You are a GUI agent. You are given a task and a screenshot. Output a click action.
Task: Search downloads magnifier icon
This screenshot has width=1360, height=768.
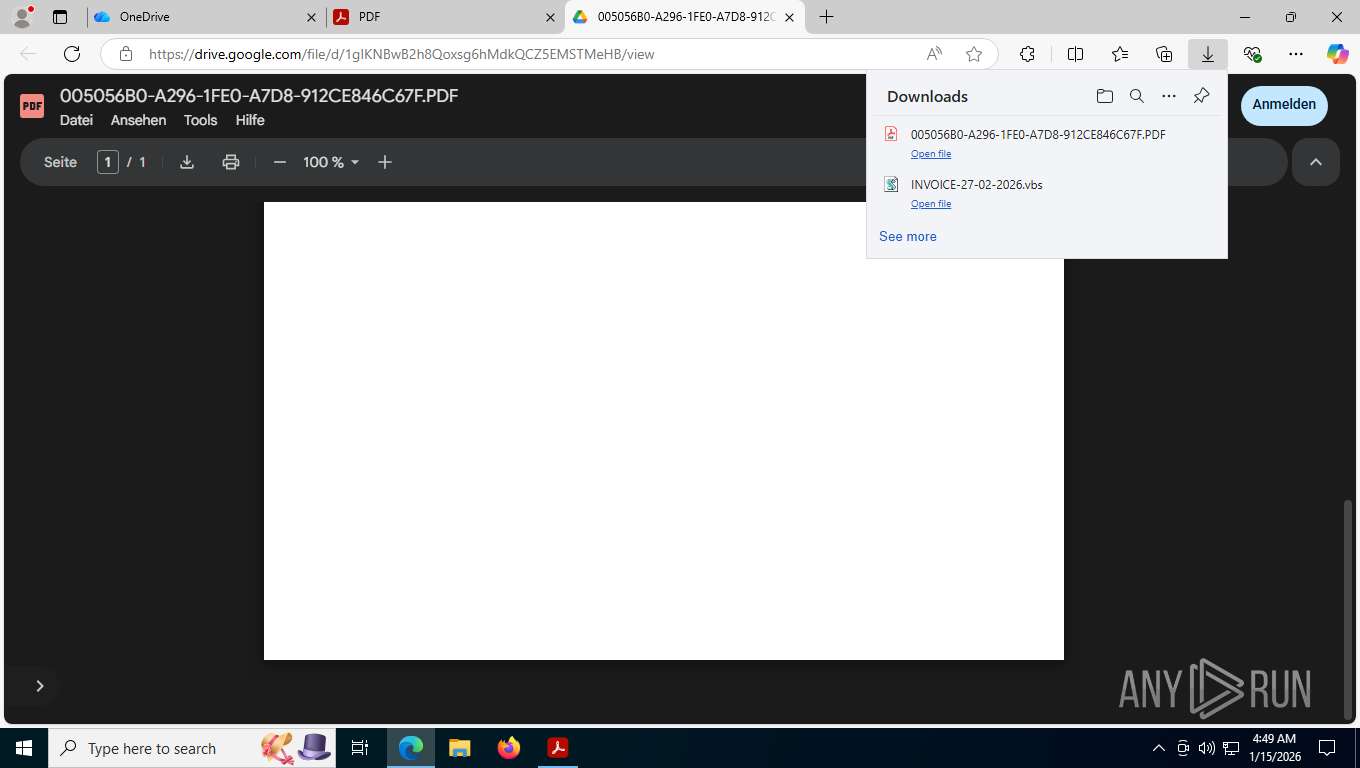point(1136,96)
